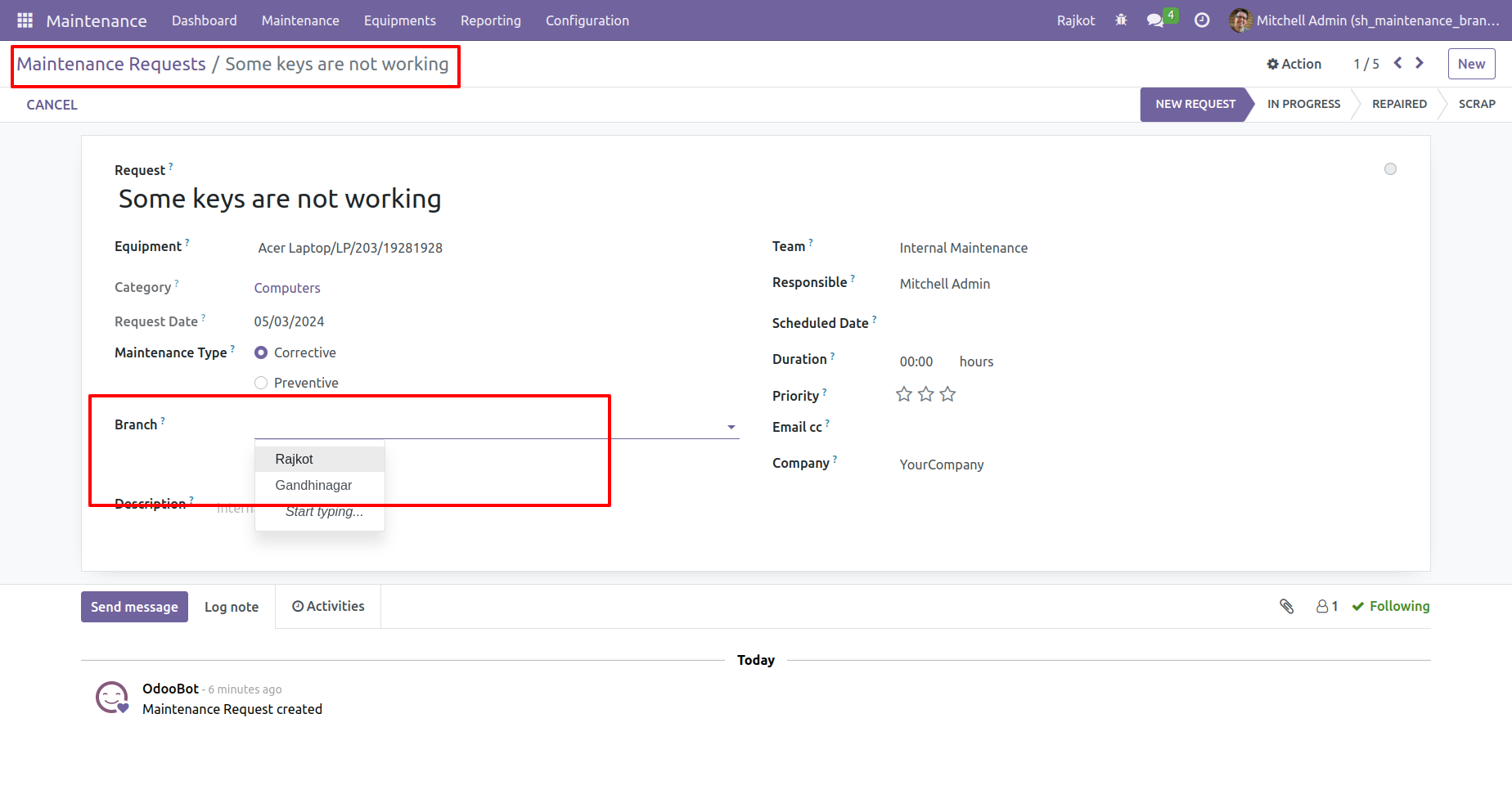1512x790 pixels.
Task: Select Preventive maintenance type
Action: pyautogui.click(x=261, y=383)
